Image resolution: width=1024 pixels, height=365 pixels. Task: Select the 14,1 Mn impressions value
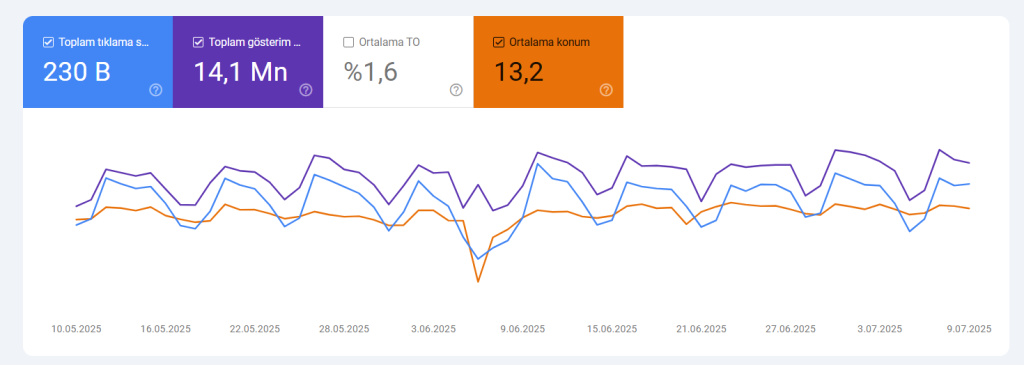pyautogui.click(x=241, y=72)
